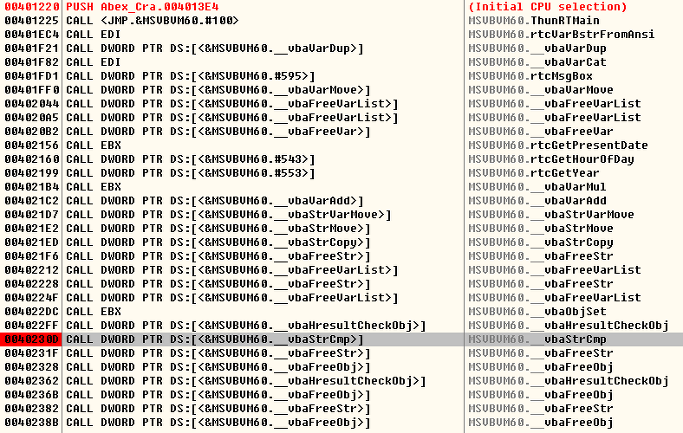Click the __vbaStrCmp call instruction

pyautogui.click(x=215, y=340)
